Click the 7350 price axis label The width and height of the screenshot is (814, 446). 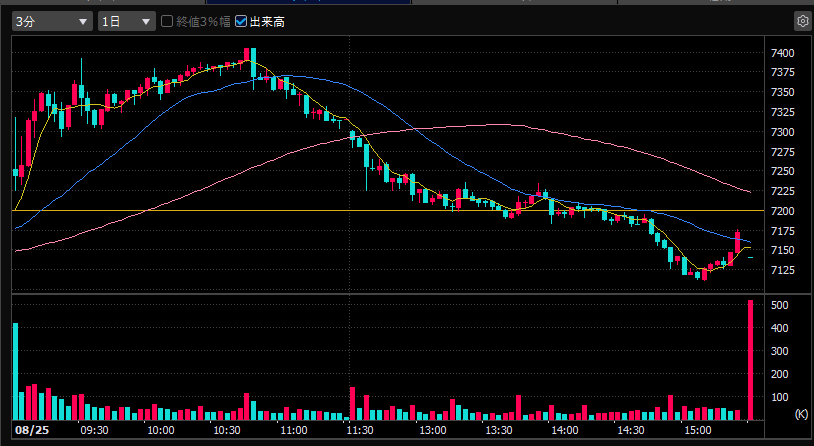point(782,92)
